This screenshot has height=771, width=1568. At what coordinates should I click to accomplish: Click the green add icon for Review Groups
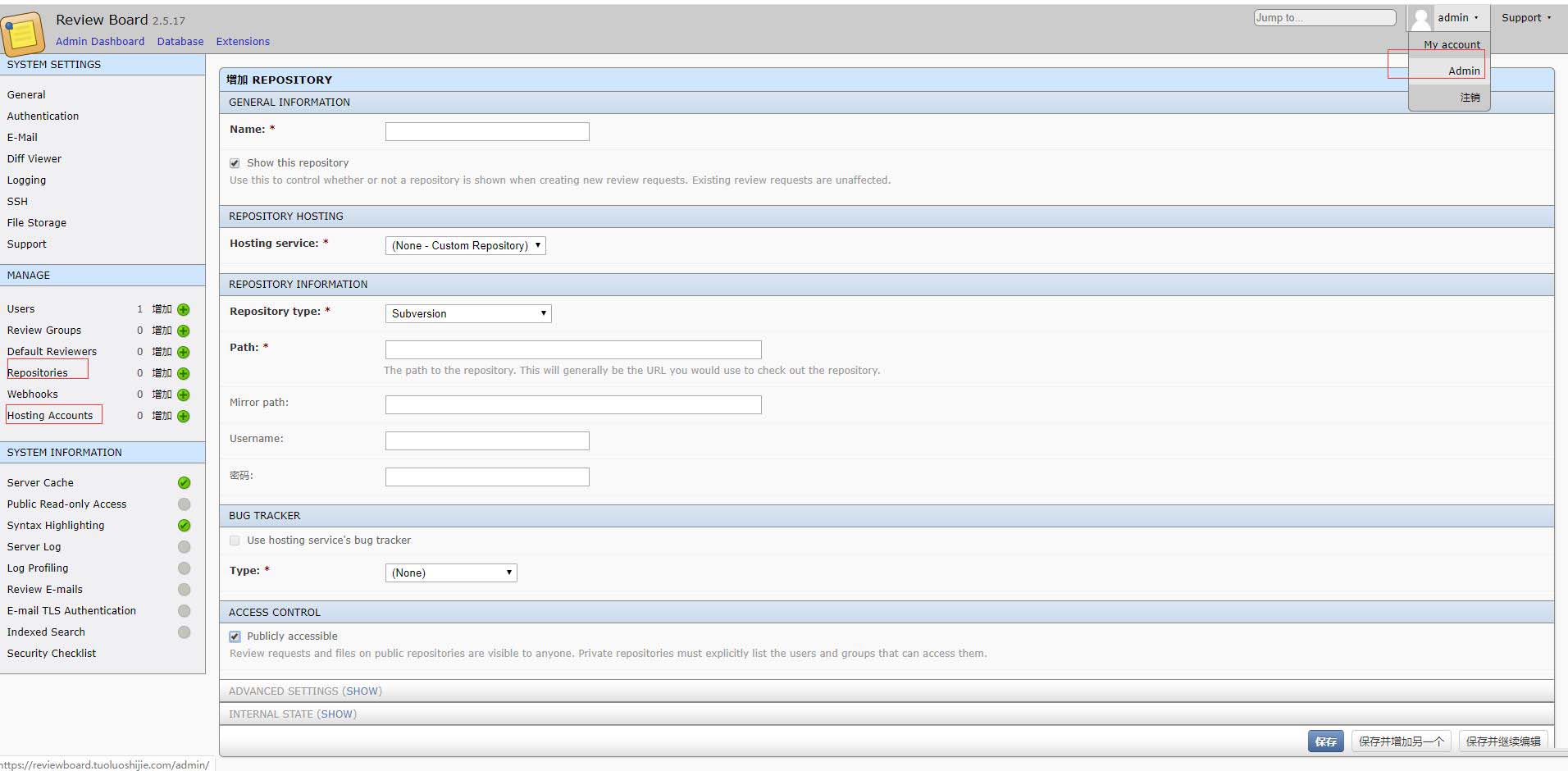click(x=184, y=331)
